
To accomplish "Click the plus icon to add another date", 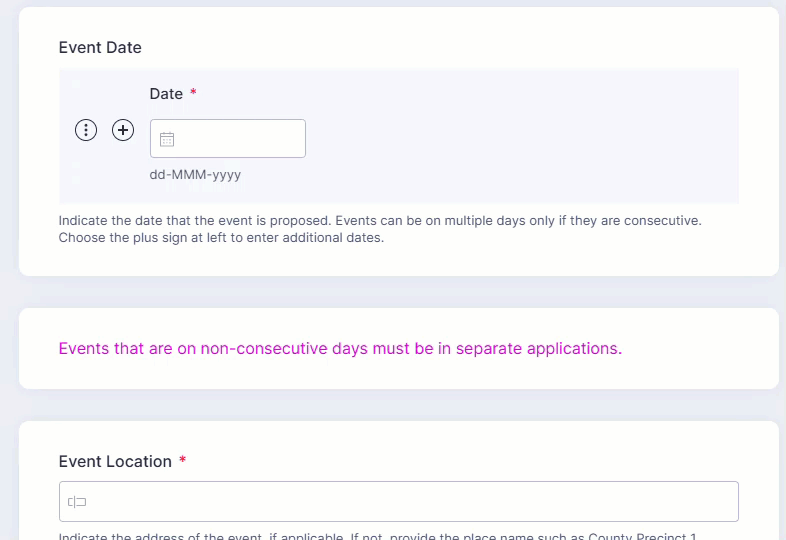I will click(x=123, y=130).
